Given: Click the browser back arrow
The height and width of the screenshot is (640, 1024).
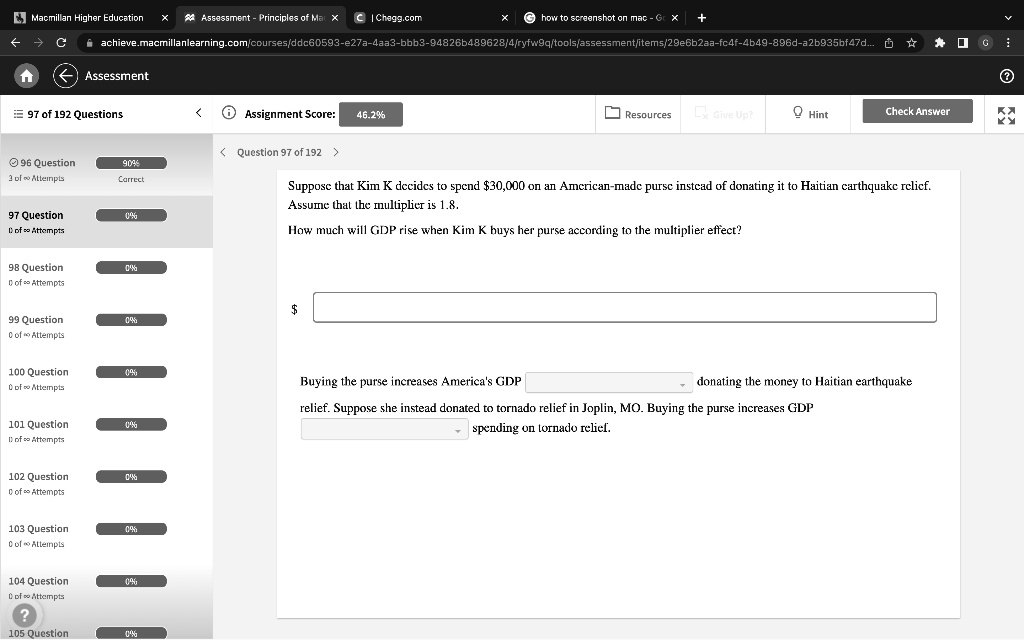Looking at the screenshot, I should tap(16, 42).
